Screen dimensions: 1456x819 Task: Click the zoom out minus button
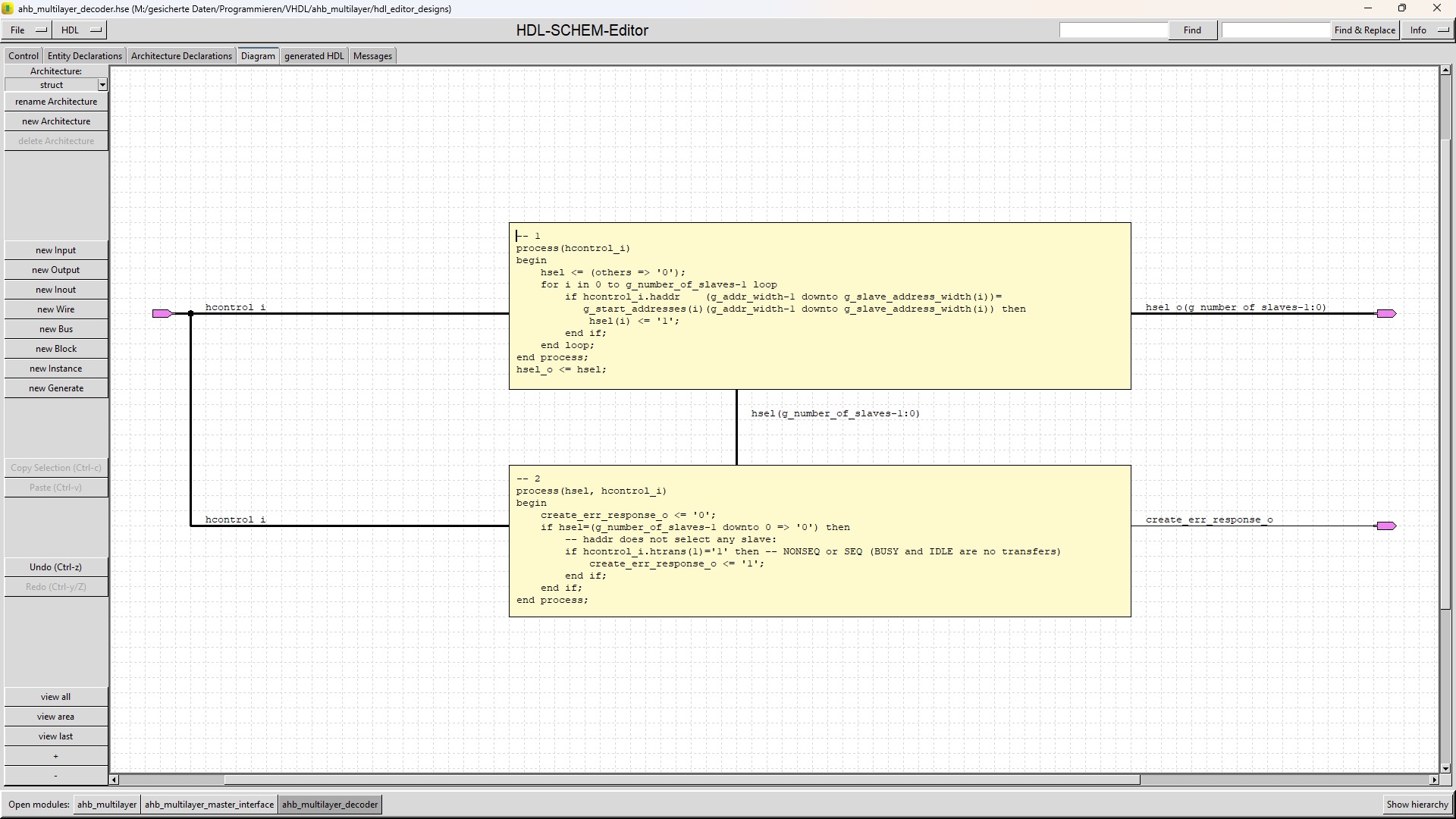[x=55, y=776]
